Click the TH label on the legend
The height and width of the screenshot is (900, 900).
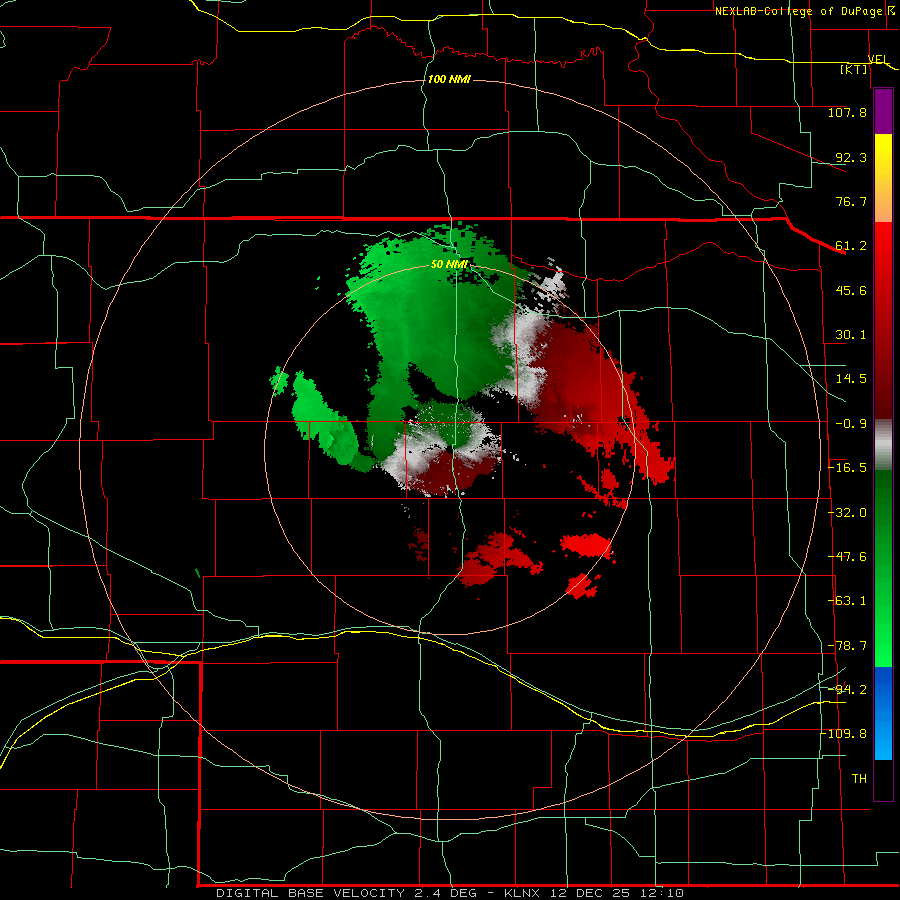[859, 779]
